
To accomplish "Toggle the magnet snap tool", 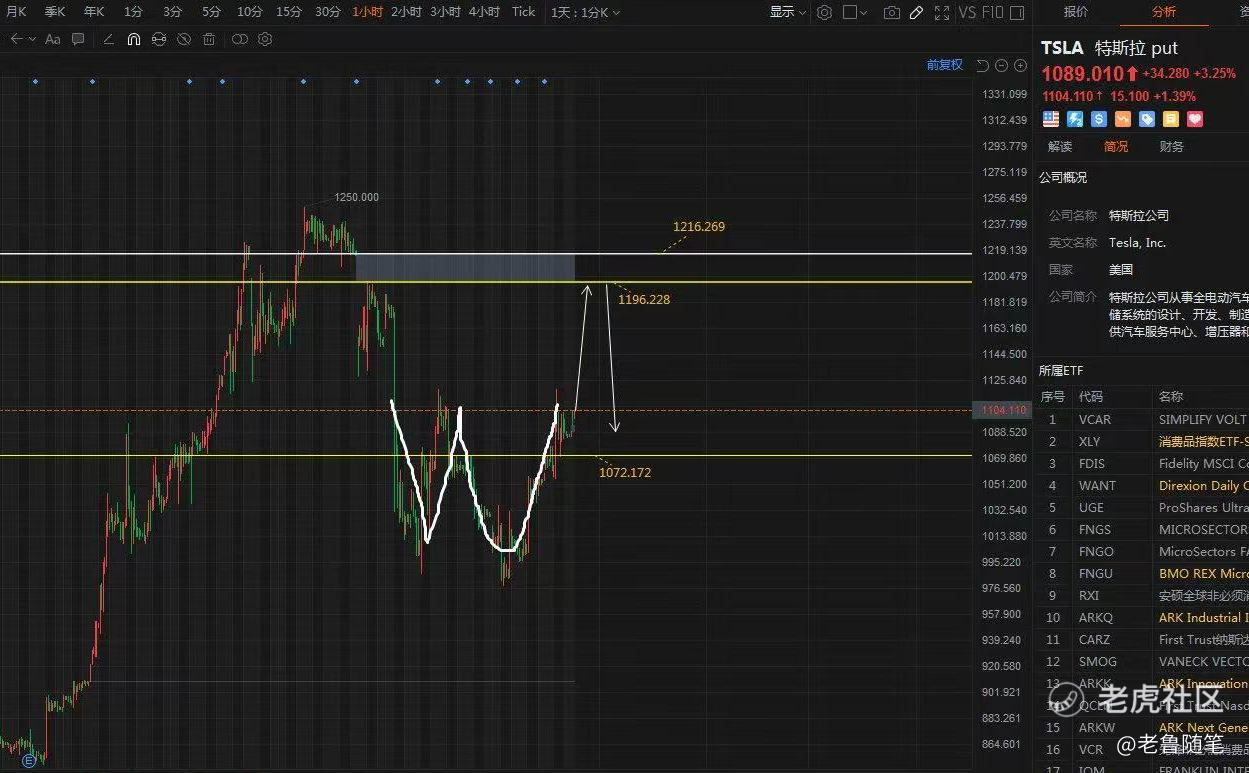I will point(133,39).
